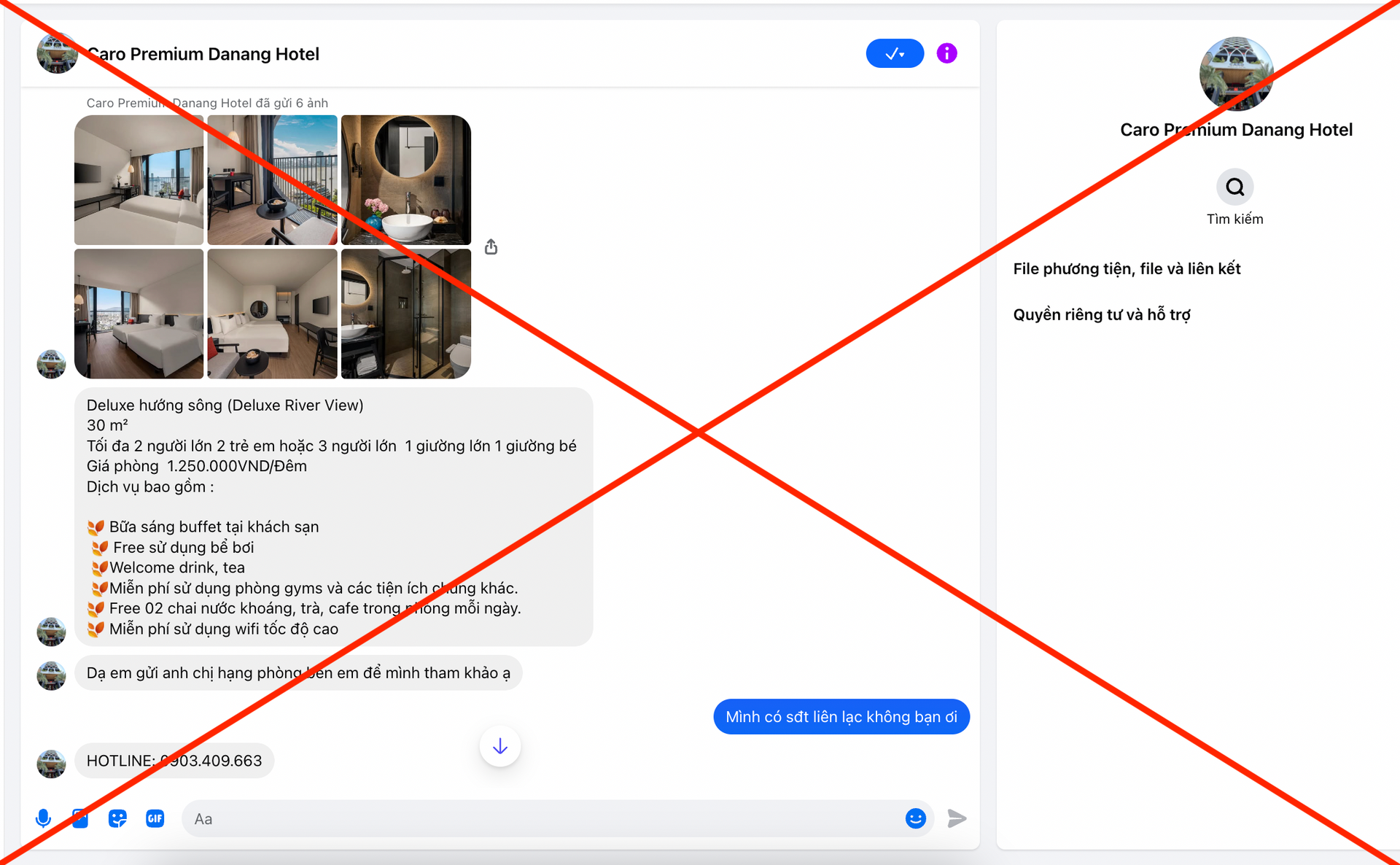
Task: Click the Tìm kiếm search icon
Action: 1234,187
